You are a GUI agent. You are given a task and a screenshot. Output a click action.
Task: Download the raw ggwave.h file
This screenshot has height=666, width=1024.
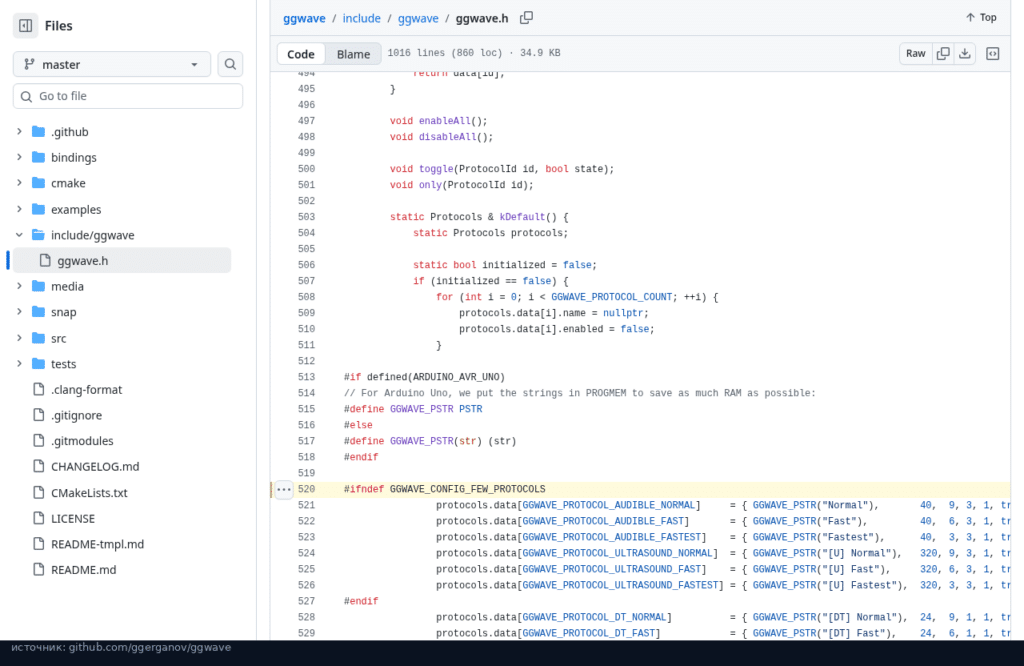[965, 54]
